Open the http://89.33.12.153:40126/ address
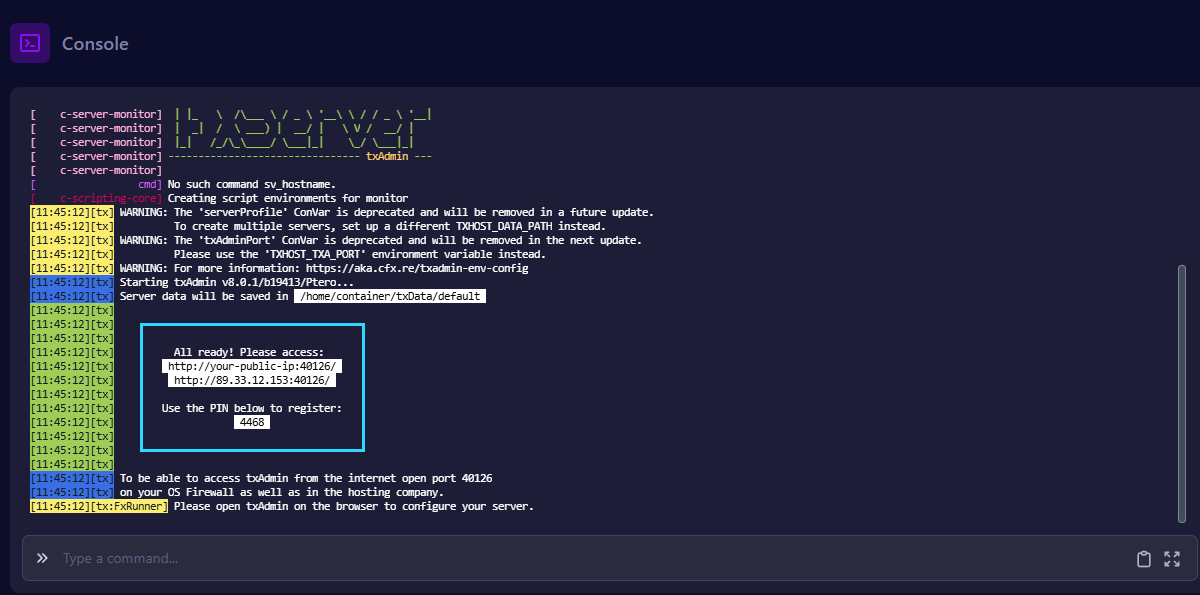The image size is (1200, 595). pos(252,381)
